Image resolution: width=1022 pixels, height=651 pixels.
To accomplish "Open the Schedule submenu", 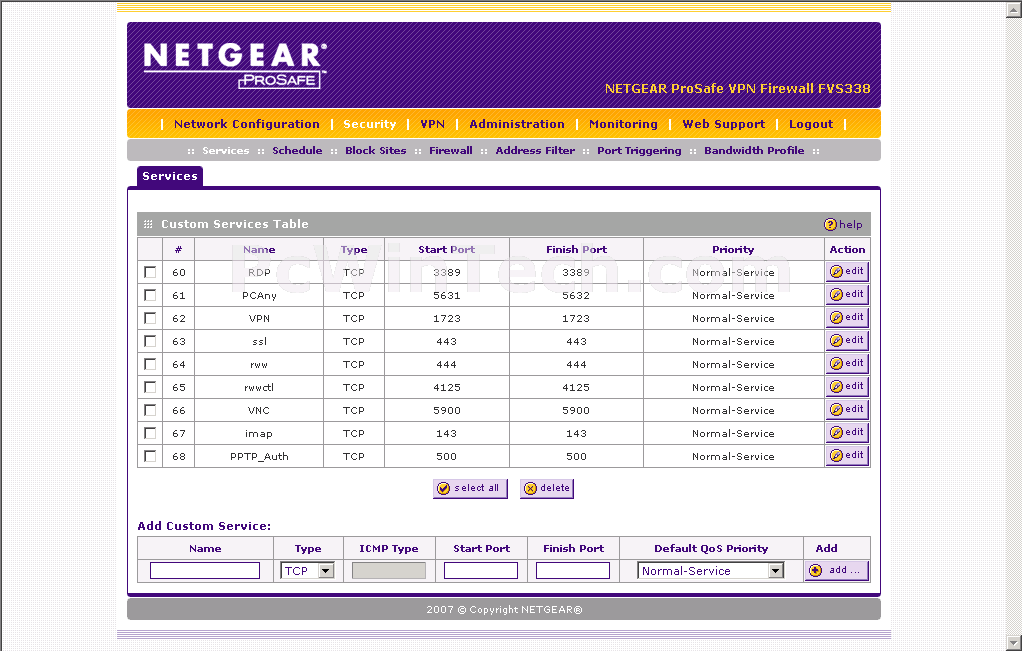I will tap(297, 151).
